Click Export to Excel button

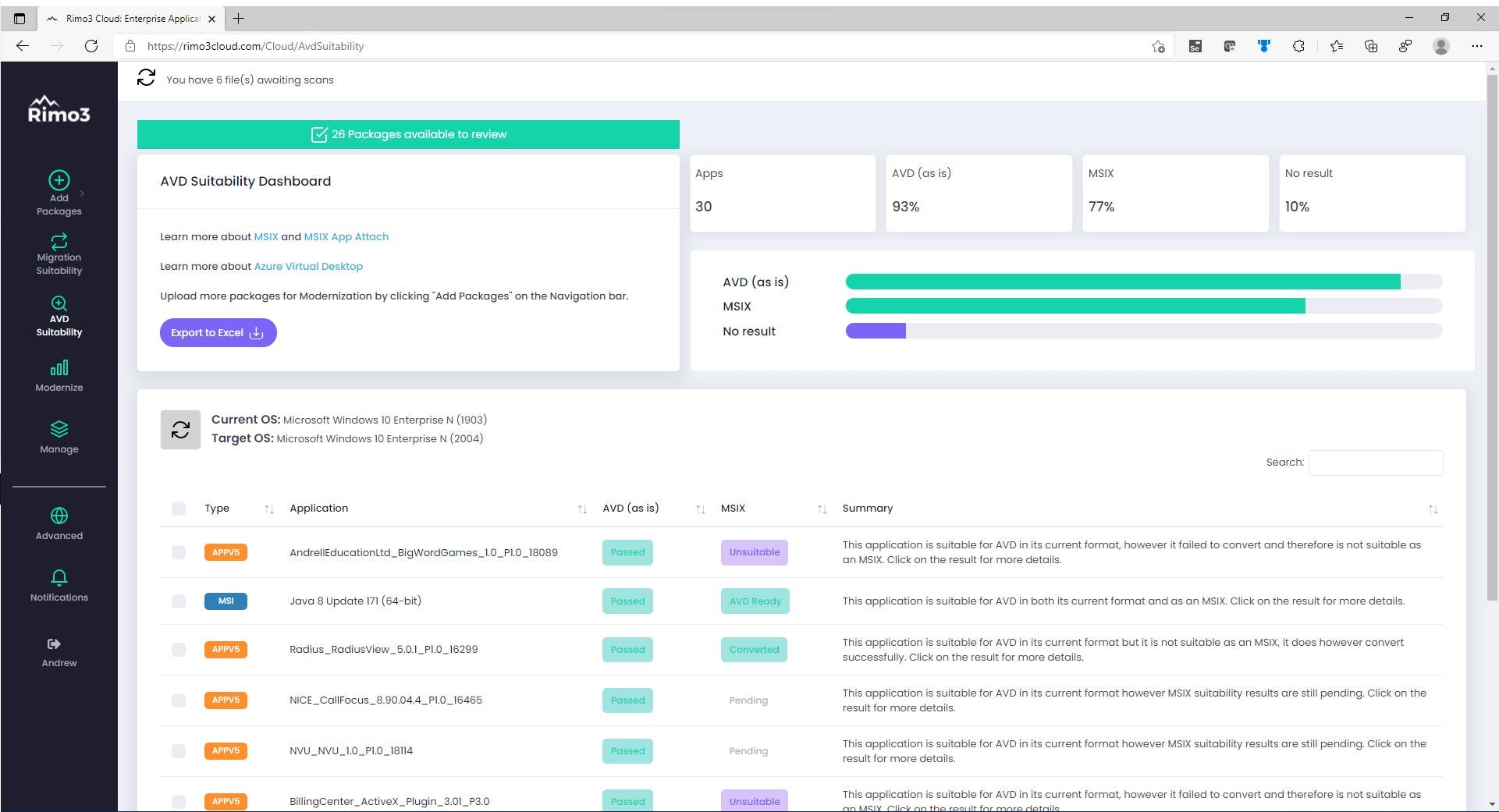click(218, 332)
